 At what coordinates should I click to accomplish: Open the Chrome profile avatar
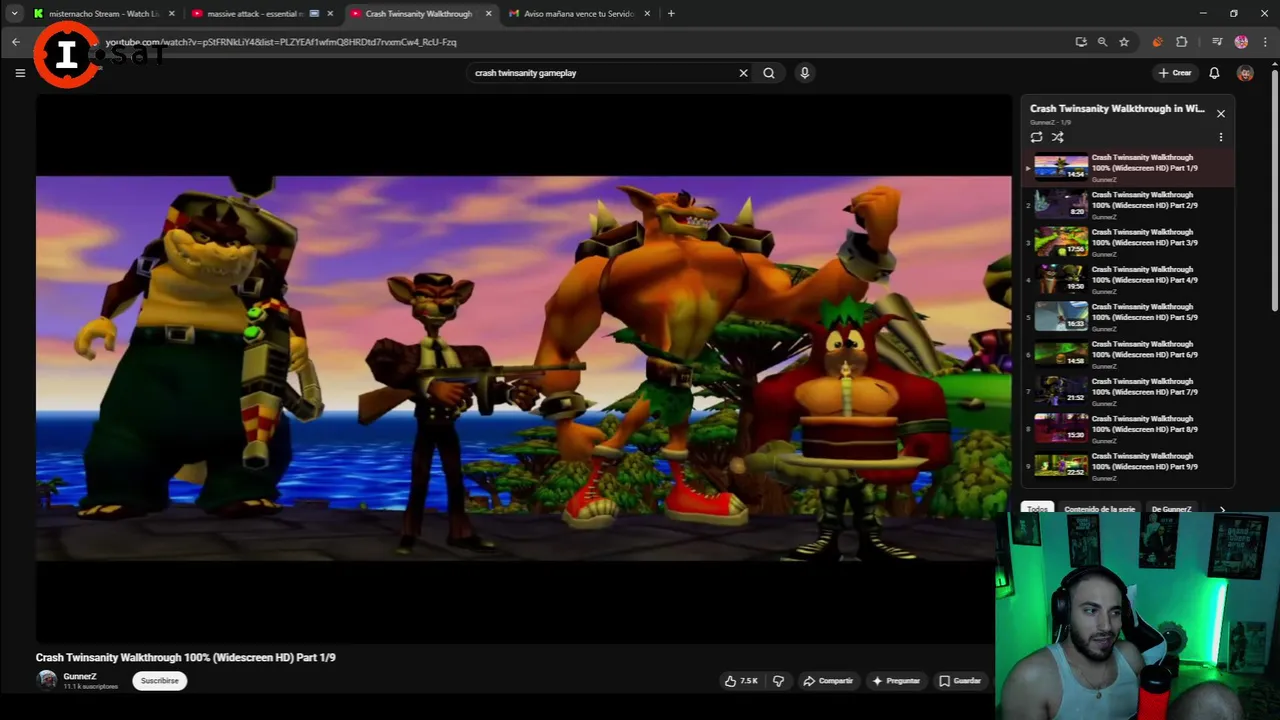click(1241, 42)
